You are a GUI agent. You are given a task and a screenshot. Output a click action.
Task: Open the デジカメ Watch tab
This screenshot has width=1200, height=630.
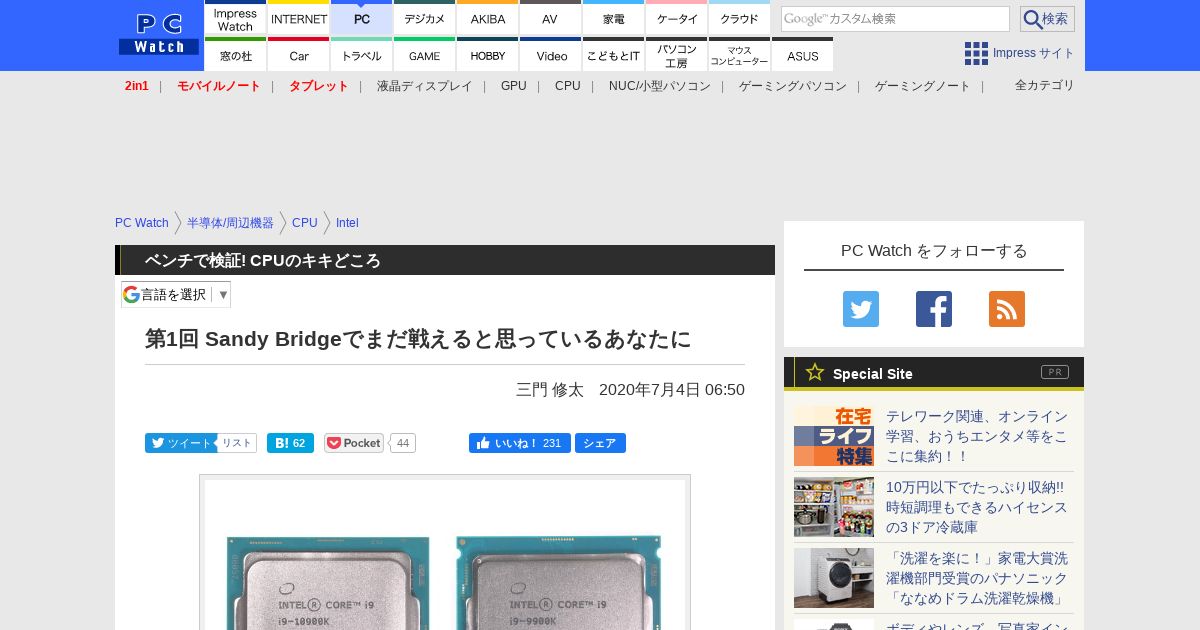(x=425, y=17)
